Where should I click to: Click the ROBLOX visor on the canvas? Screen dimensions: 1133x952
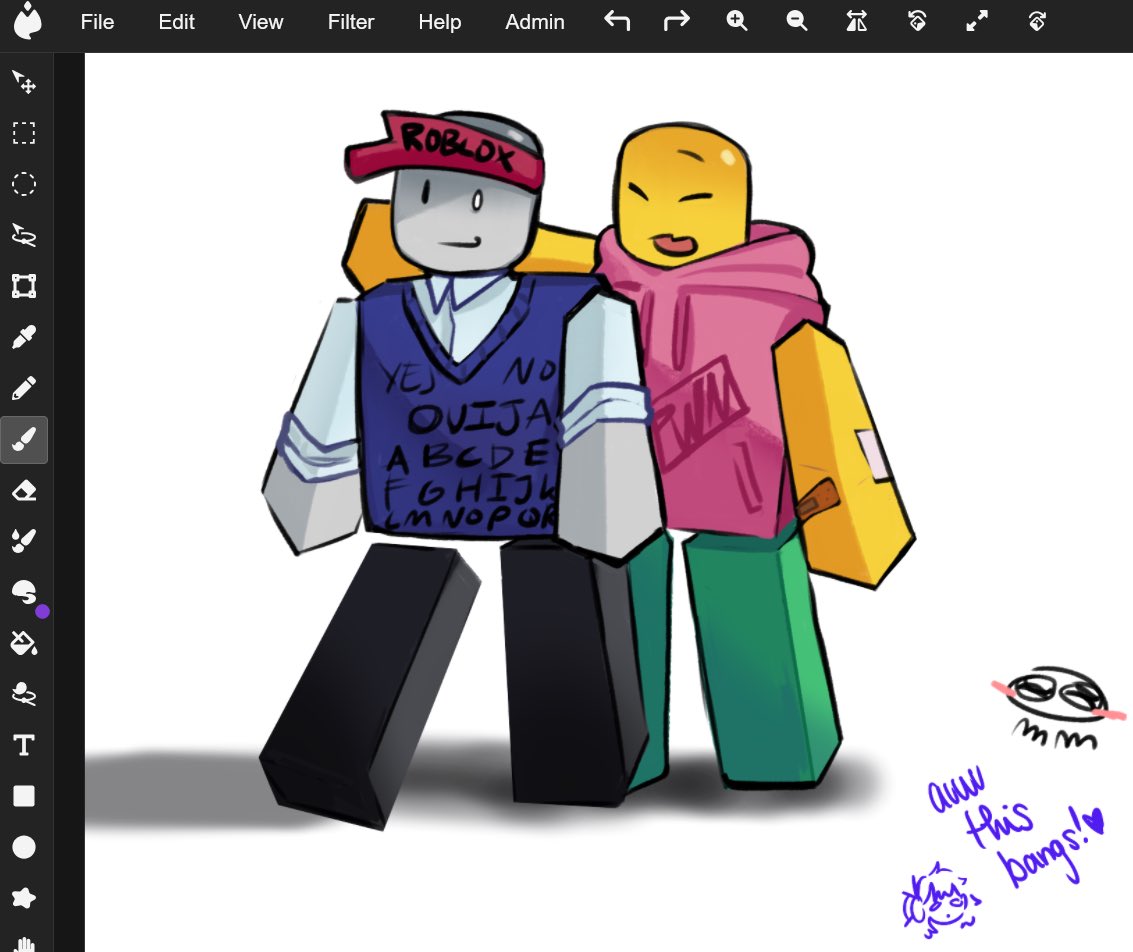tap(444, 152)
